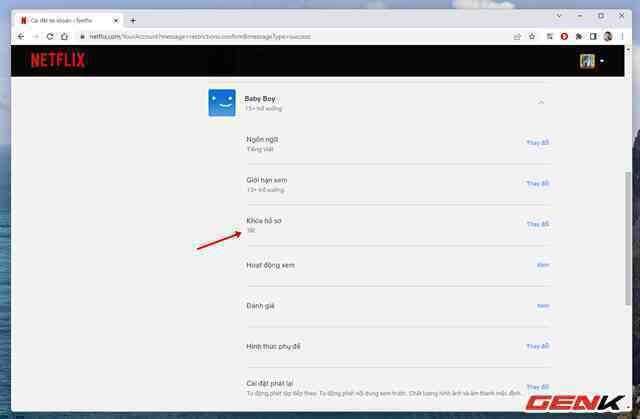Close the Netflix account settings tab
This screenshot has width=640, height=419.
(x=116, y=20)
